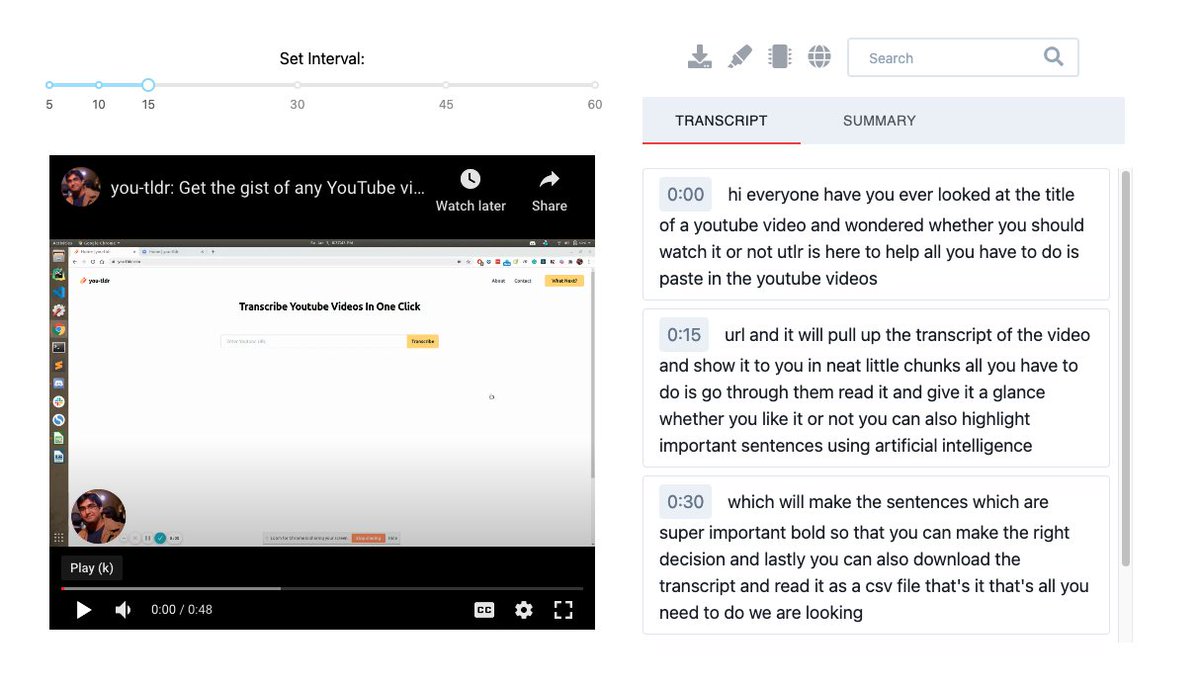Screen dimensions: 1200x686
Task: Click the 'Play (k)' tooltip
Action: (x=92, y=567)
